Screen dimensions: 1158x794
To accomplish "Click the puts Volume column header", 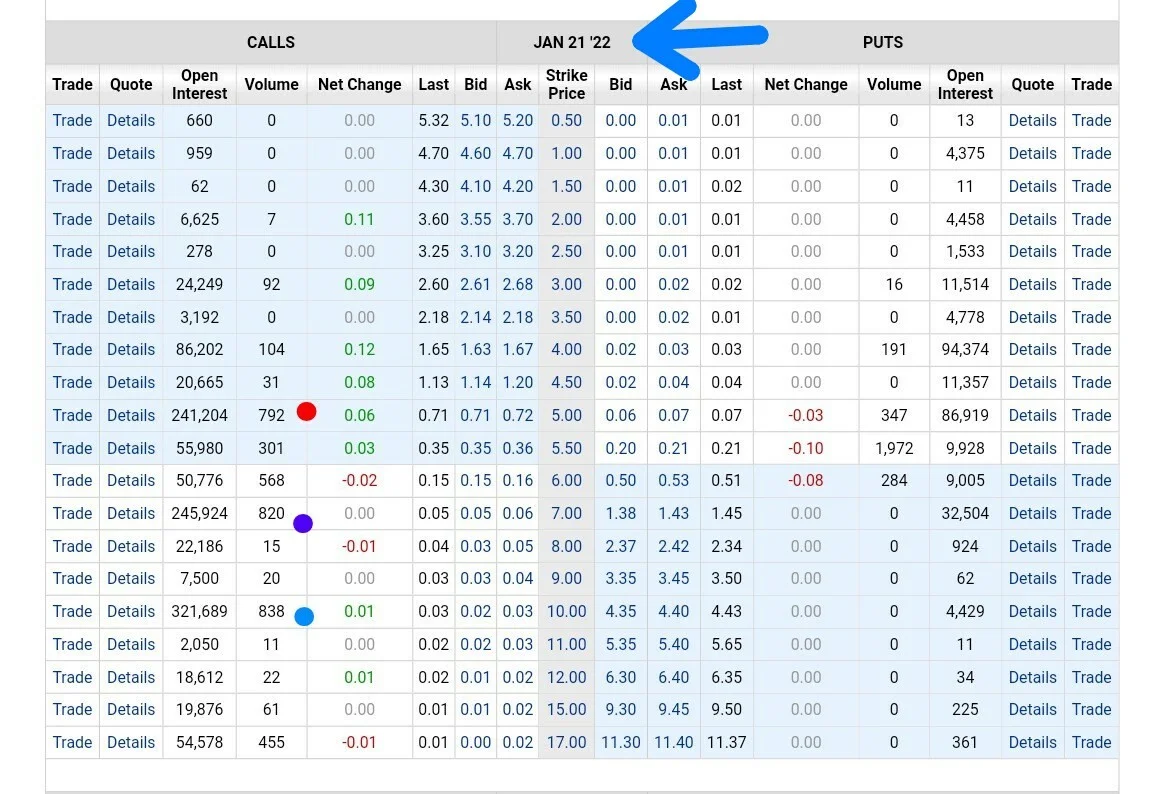I will coord(894,84).
